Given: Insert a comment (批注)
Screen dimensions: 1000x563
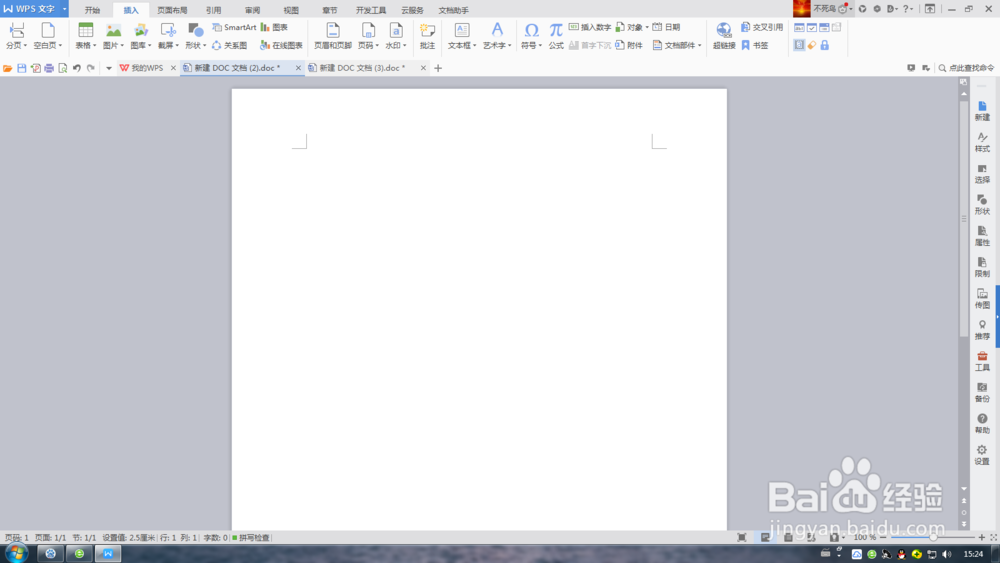Looking at the screenshot, I should pyautogui.click(x=427, y=35).
